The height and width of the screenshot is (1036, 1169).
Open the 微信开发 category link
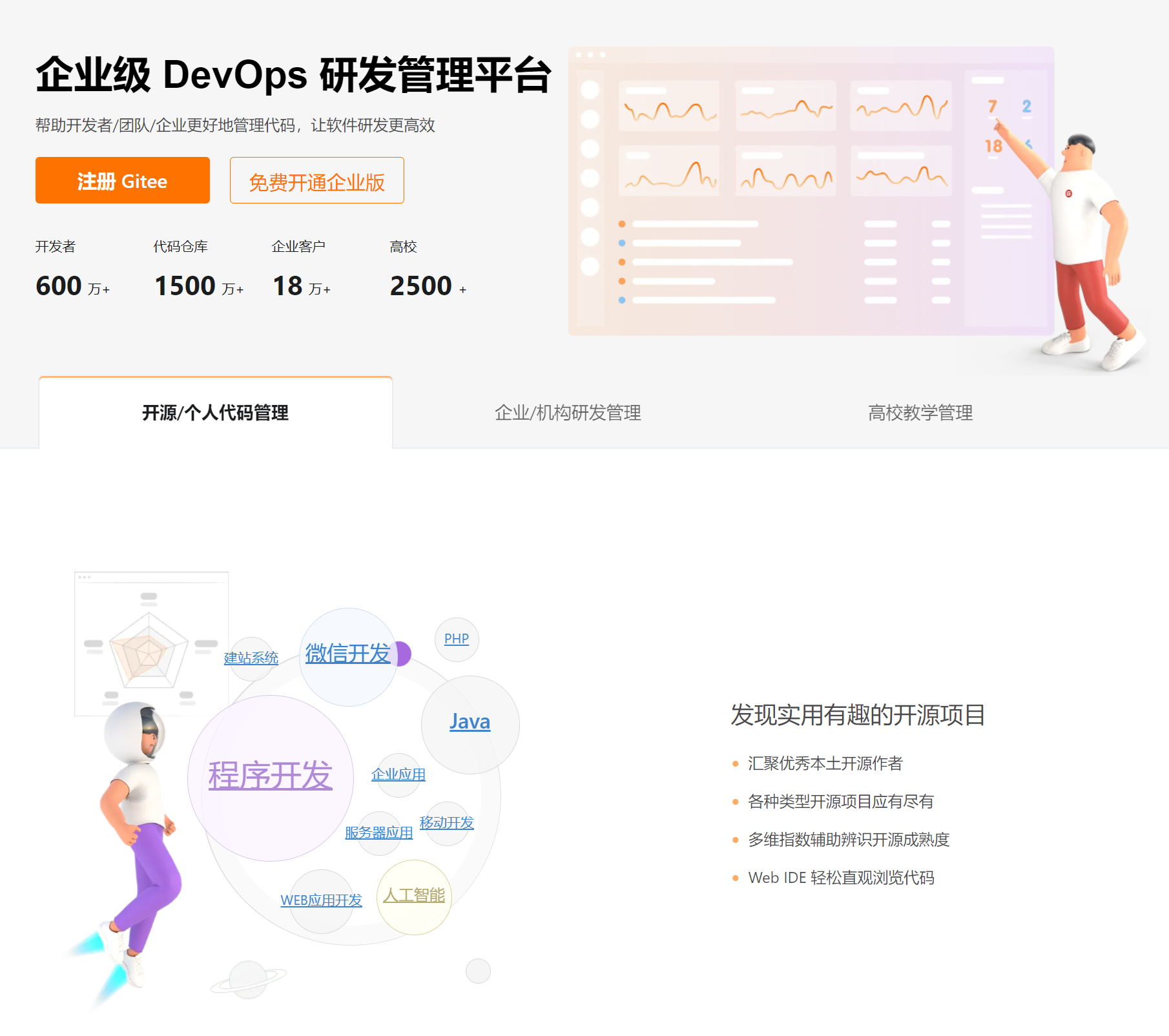click(x=348, y=654)
